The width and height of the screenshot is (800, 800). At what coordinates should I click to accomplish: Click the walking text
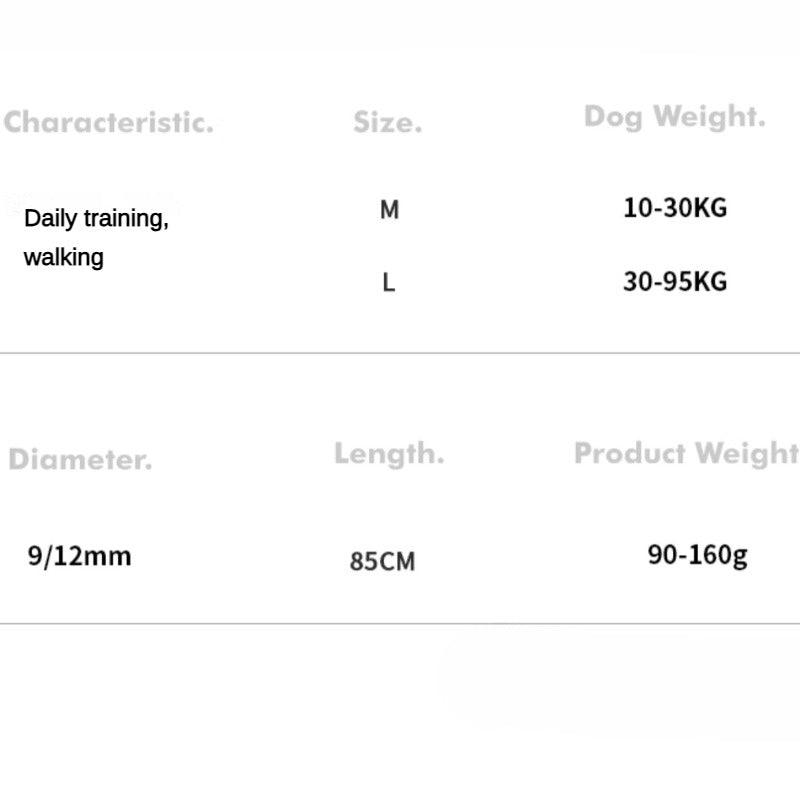(x=63, y=257)
